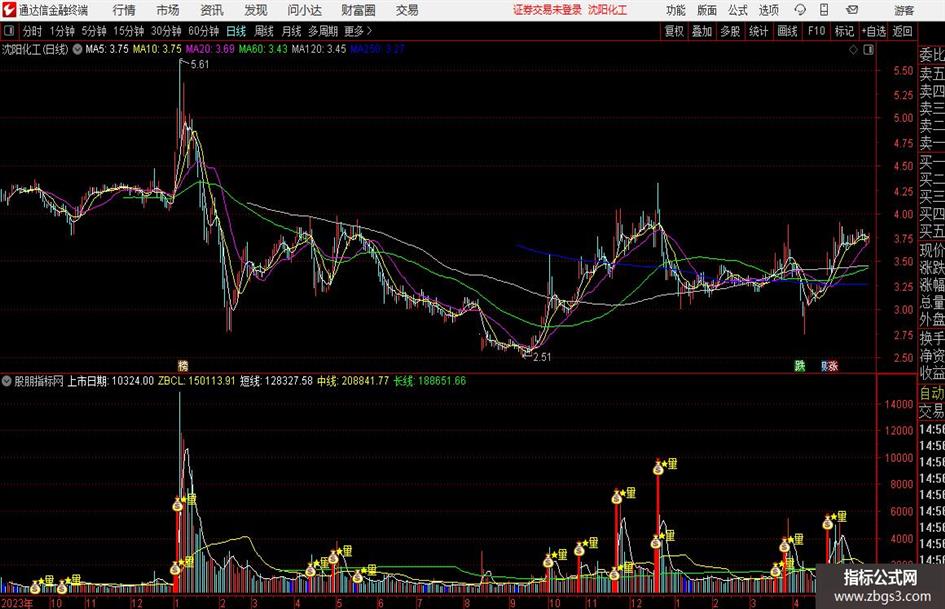Image resolution: width=945 pixels, height=609 pixels.
Task: Click the 证券交易未登录 login link
Action: [547, 10]
